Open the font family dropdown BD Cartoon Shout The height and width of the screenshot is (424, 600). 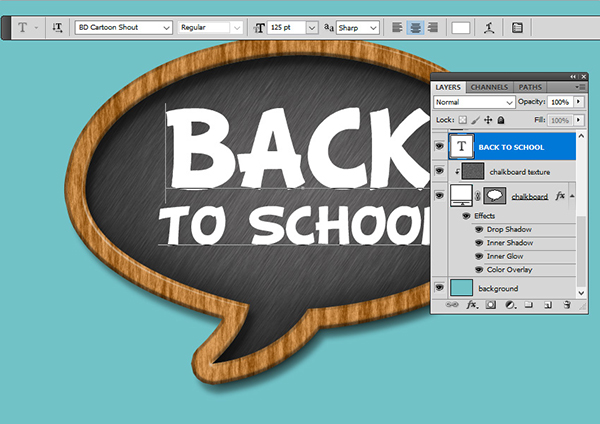(x=121, y=29)
